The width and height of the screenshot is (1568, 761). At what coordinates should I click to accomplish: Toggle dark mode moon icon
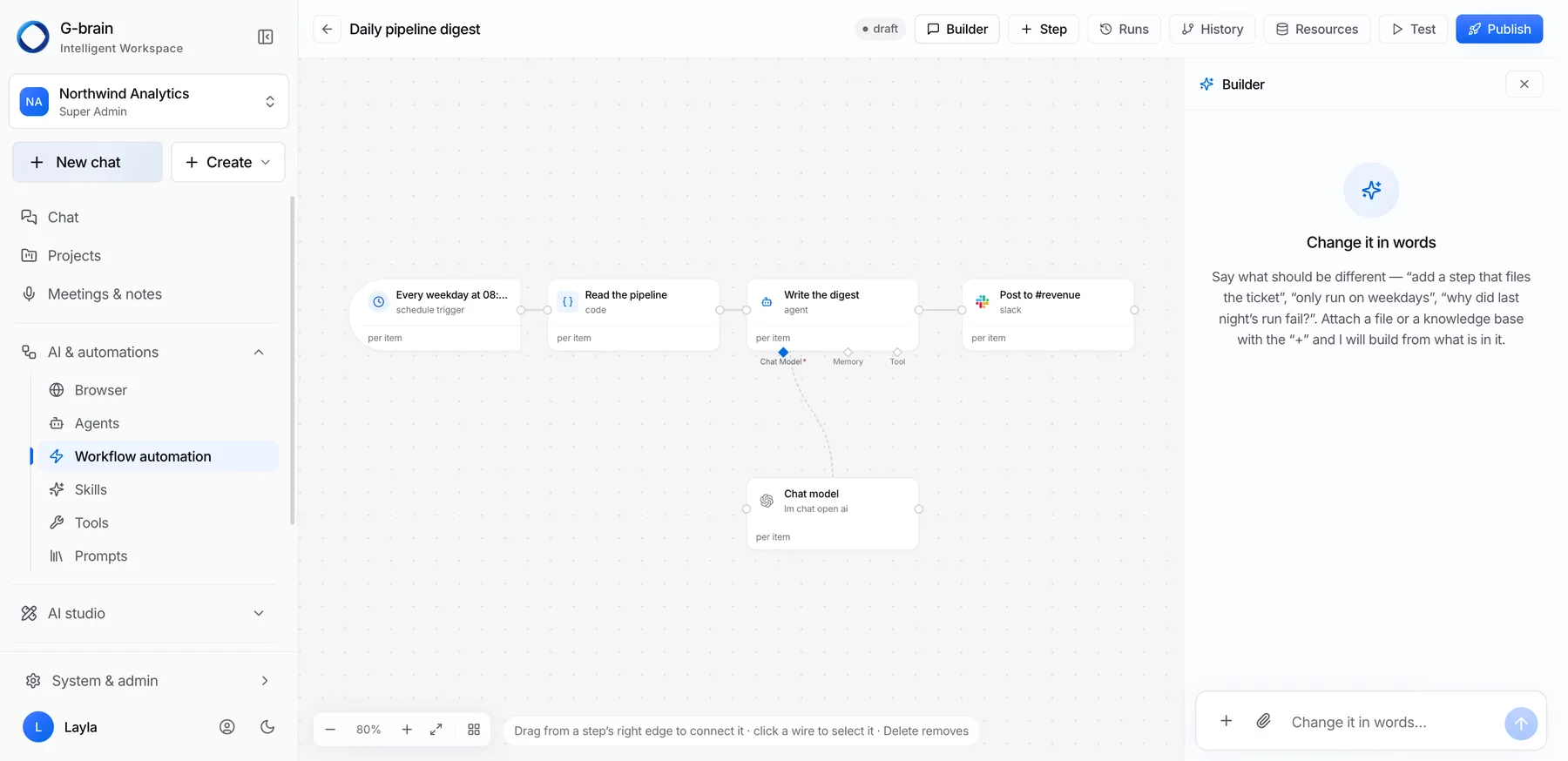[x=267, y=727]
